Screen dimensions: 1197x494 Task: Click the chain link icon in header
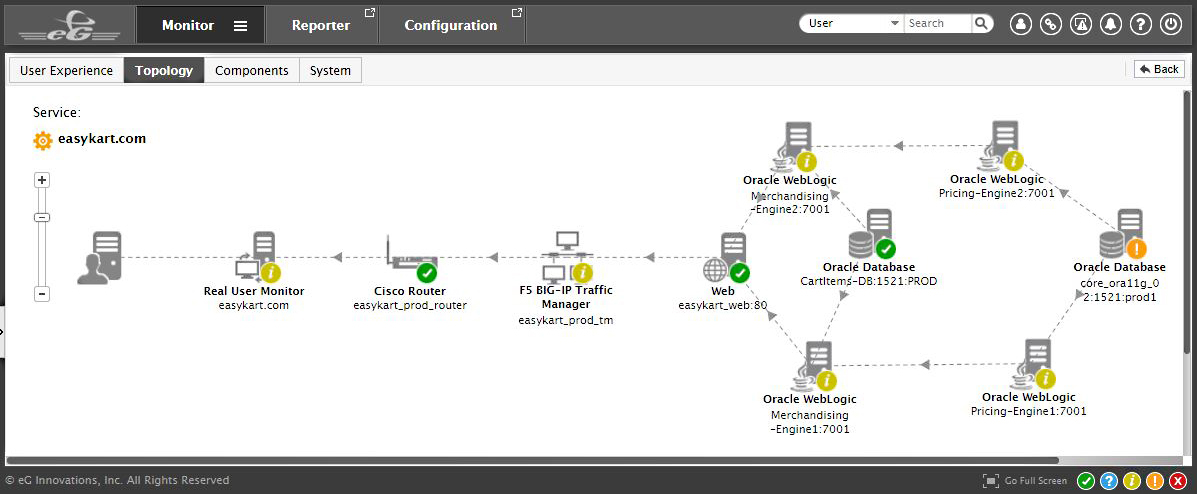click(1050, 24)
